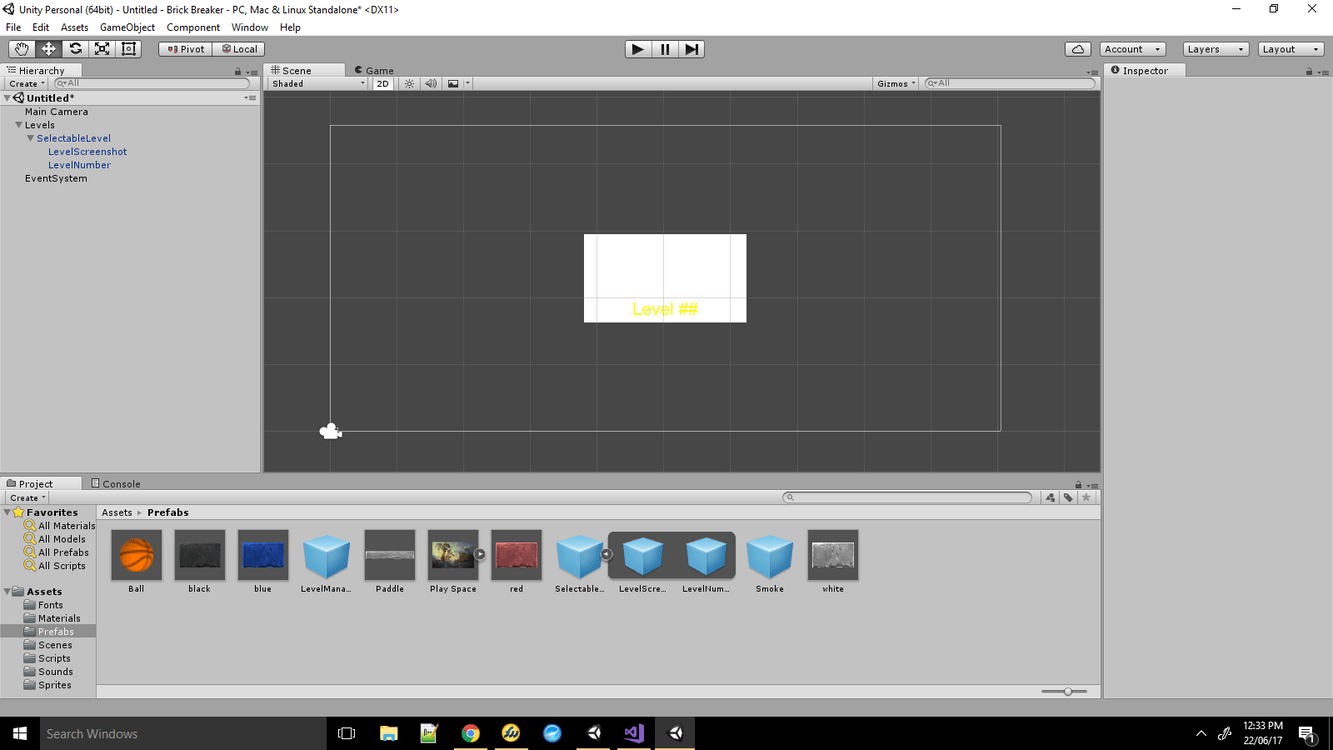
Task: Toggle scene lighting preview
Action: point(409,83)
